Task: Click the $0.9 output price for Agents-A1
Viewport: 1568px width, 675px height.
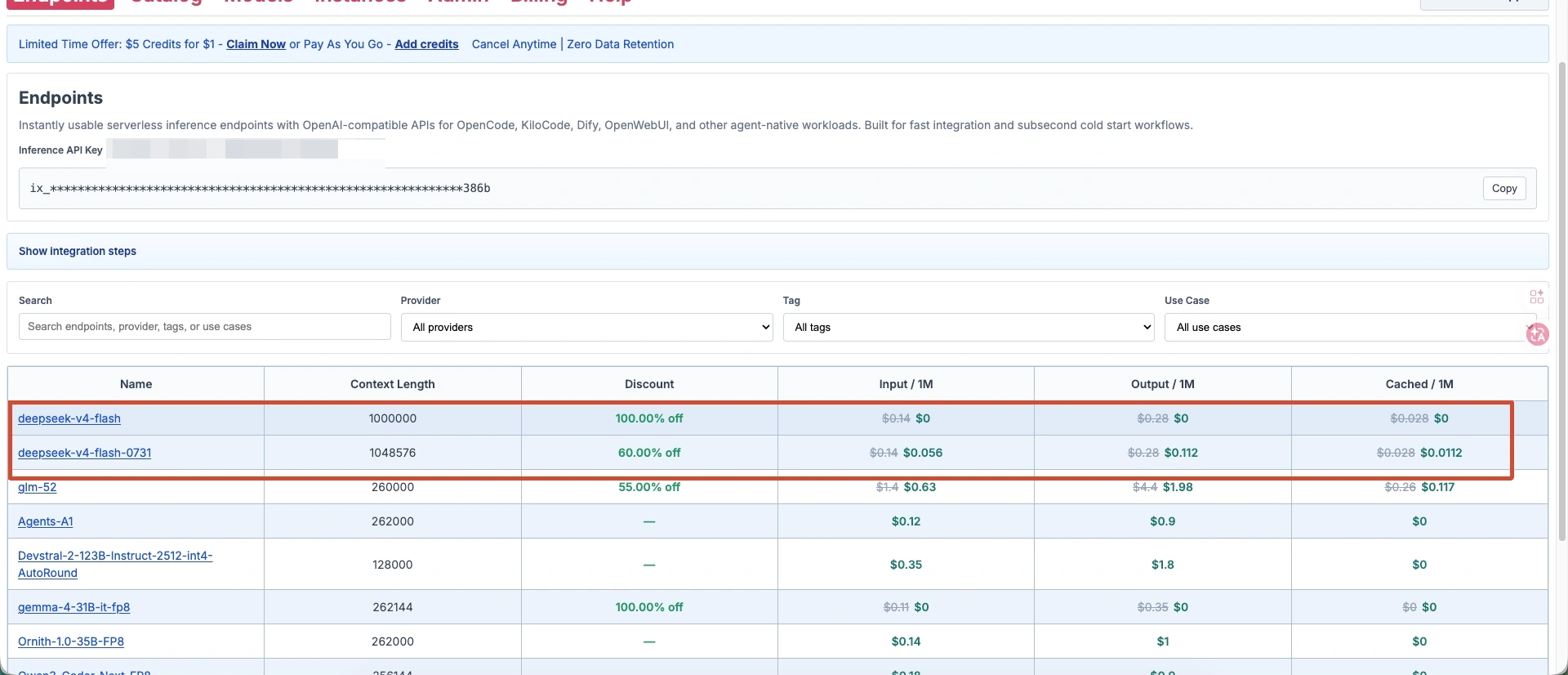Action: coord(1163,521)
